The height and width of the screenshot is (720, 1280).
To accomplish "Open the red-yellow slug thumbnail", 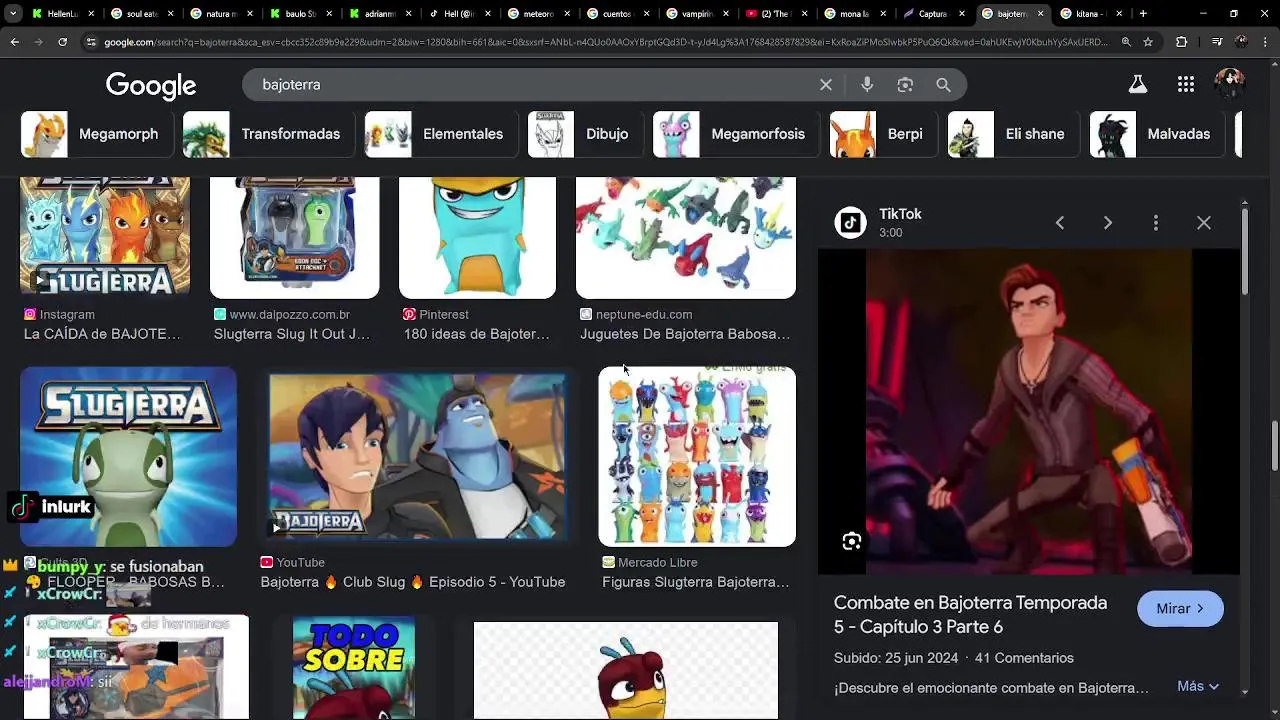I will pyautogui.click(x=626, y=668).
